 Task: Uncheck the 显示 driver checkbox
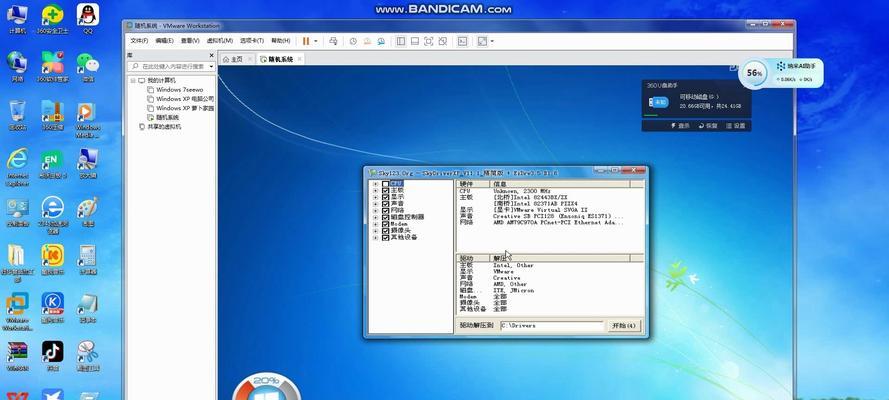click(x=386, y=197)
